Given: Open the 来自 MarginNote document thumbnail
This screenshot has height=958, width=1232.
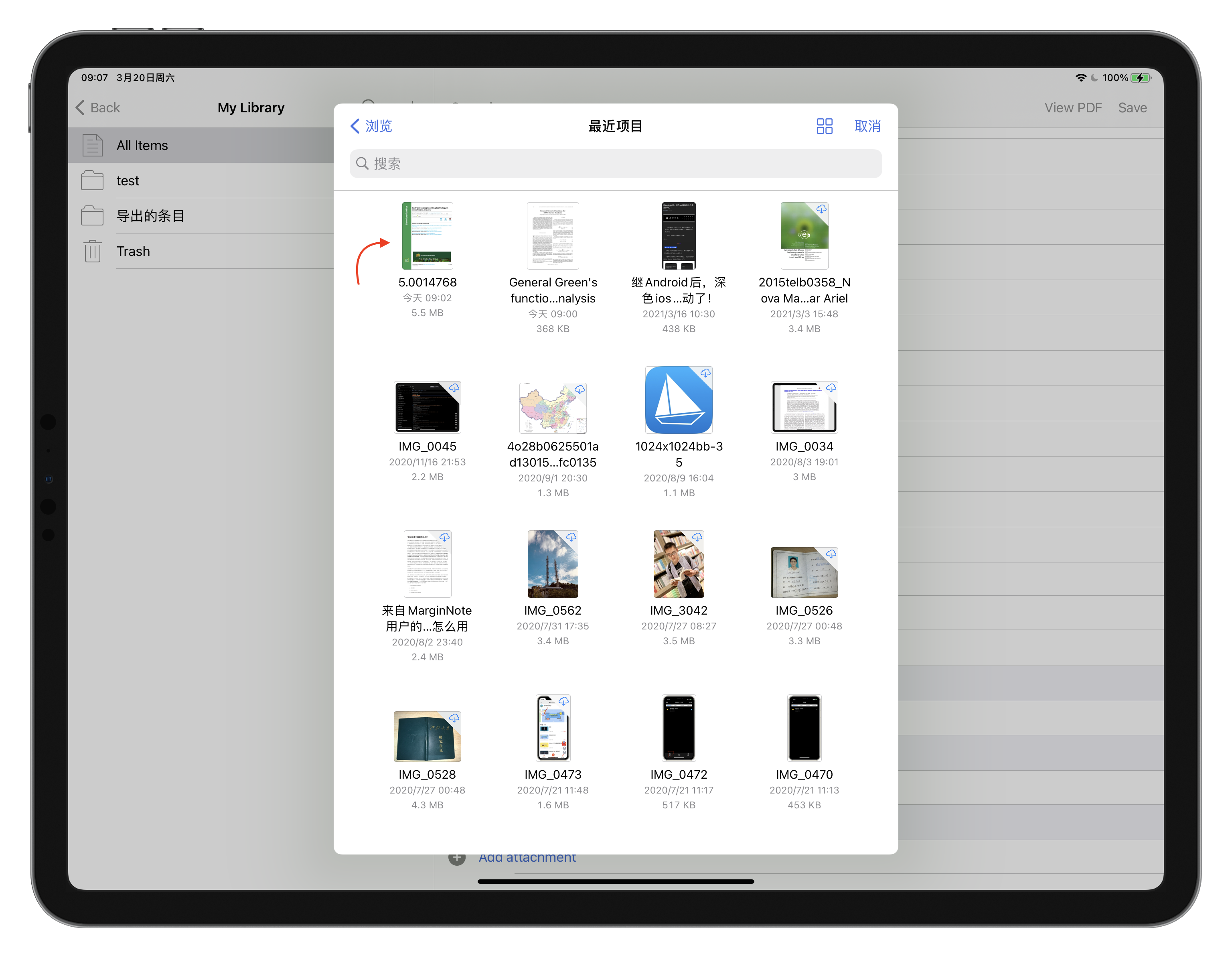Looking at the screenshot, I should coord(427,564).
